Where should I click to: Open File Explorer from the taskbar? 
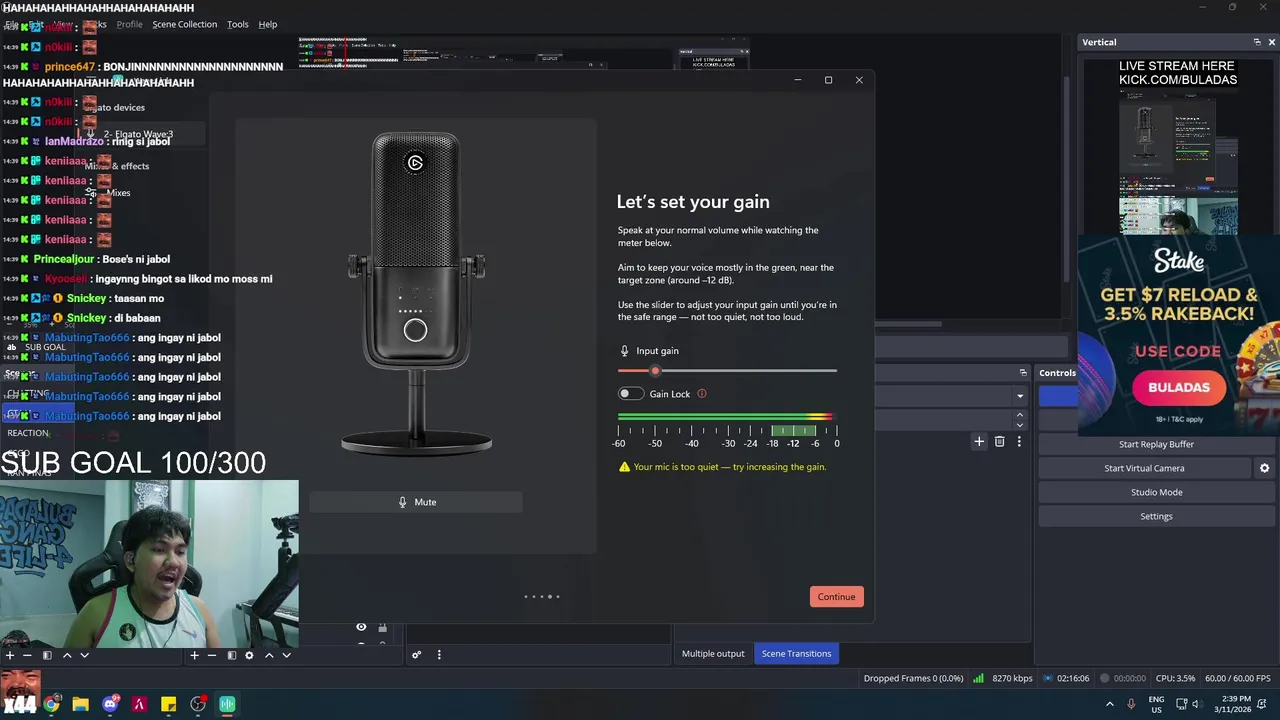[x=80, y=704]
